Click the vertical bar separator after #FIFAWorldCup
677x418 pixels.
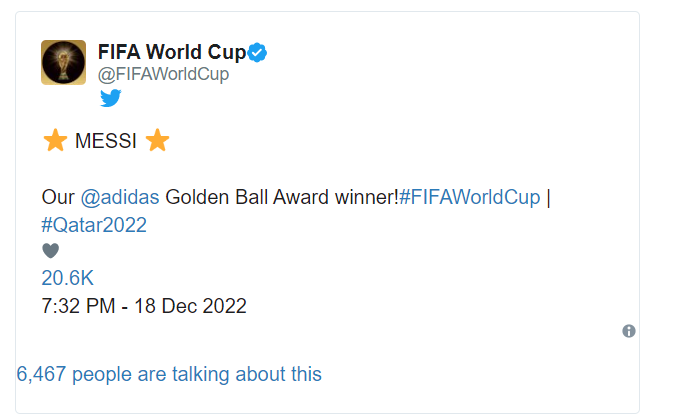(x=548, y=198)
